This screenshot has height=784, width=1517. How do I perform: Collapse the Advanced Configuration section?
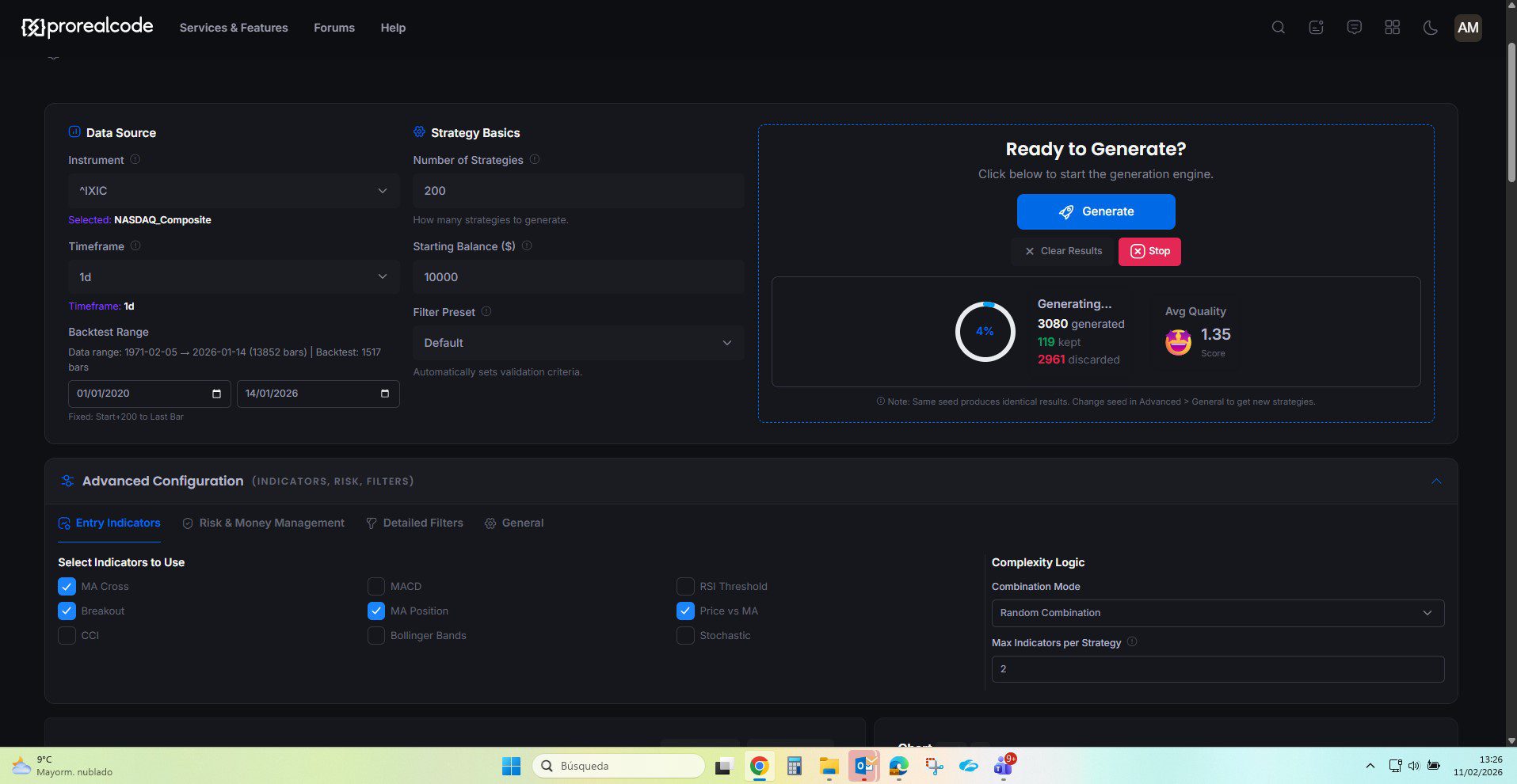1436,481
